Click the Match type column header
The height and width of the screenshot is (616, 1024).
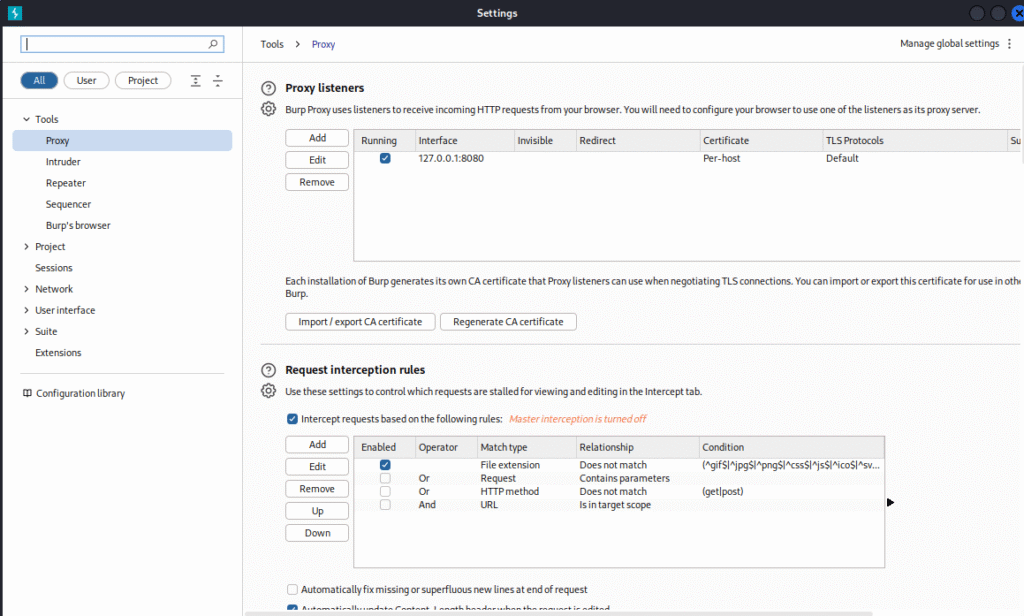[526, 447]
